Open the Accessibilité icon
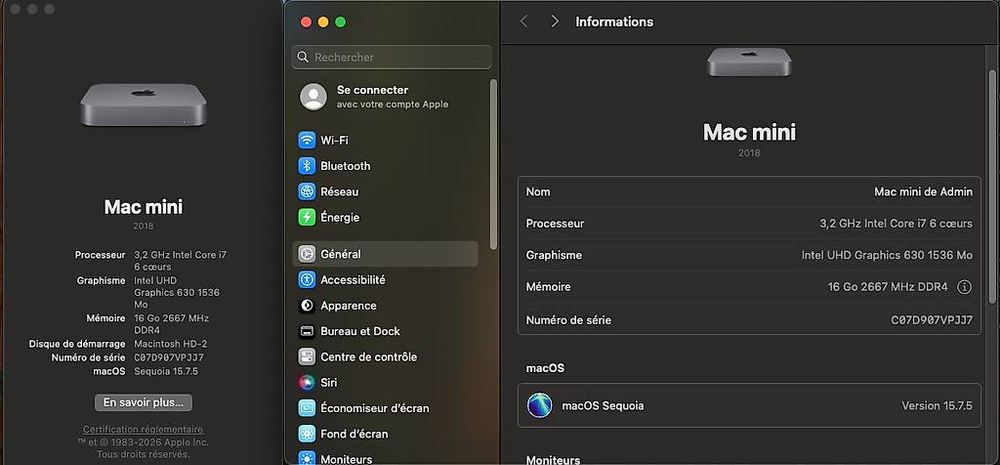This screenshot has height=465, width=1000. pyautogui.click(x=307, y=279)
